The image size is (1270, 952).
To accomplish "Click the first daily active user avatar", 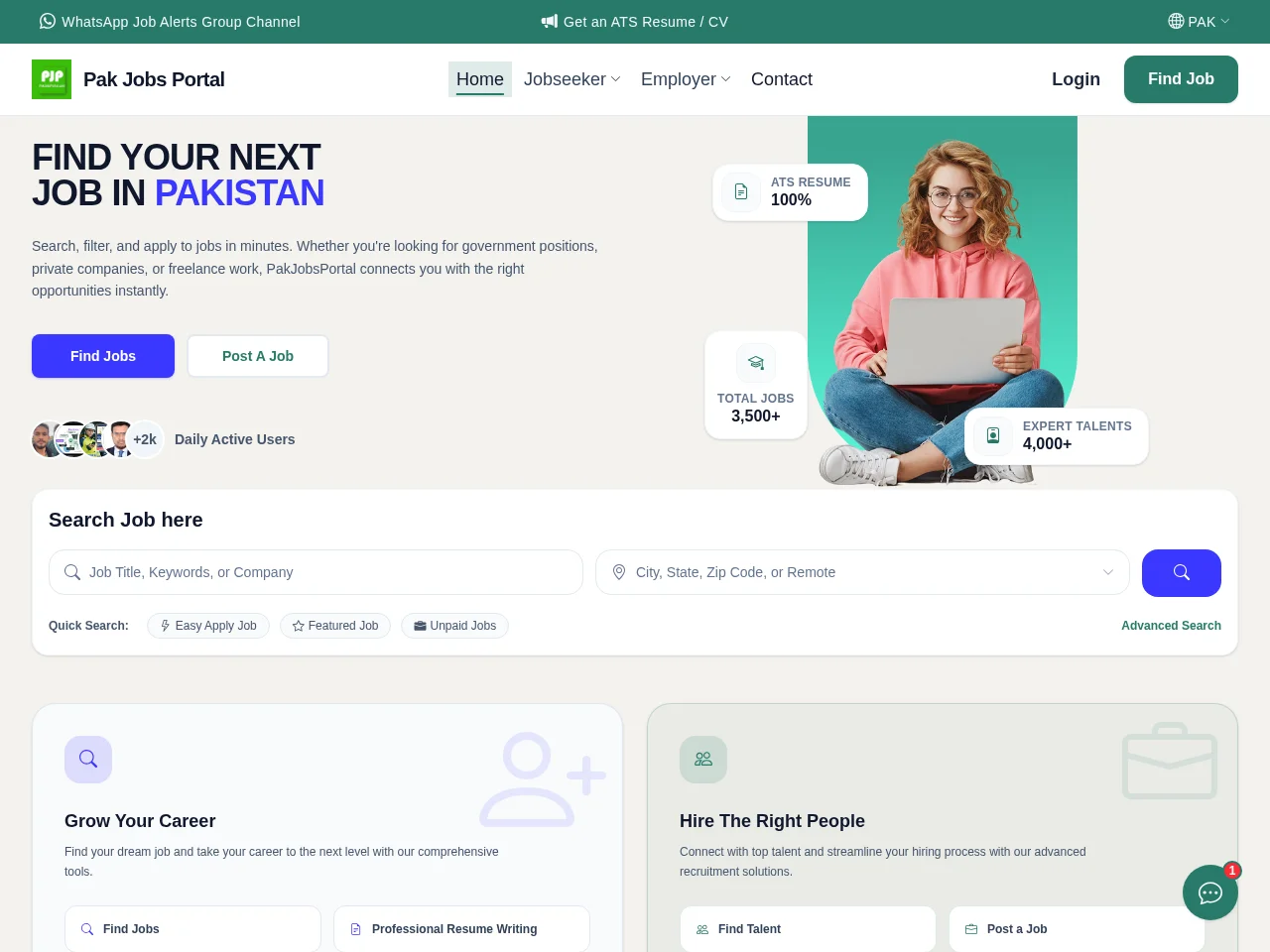I will pos(46,439).
